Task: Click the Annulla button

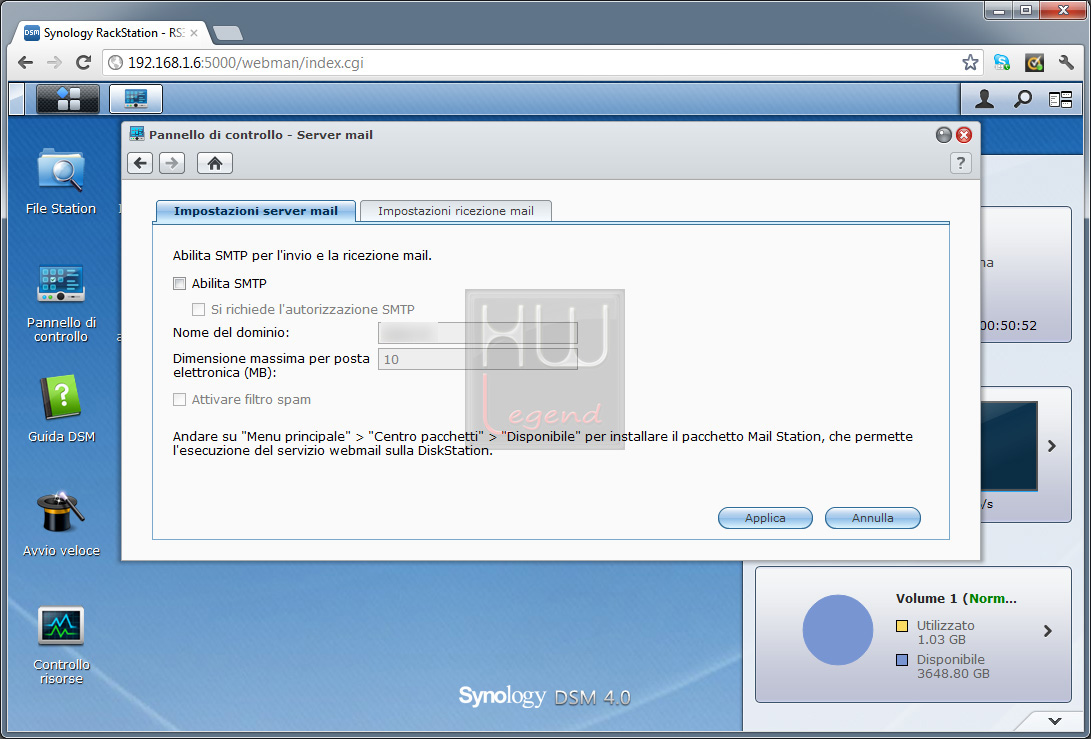Action: point(873,518)
